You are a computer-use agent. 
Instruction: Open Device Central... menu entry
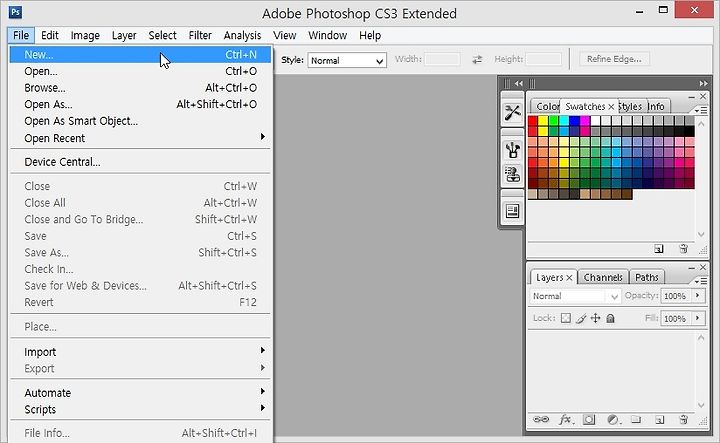141,162
